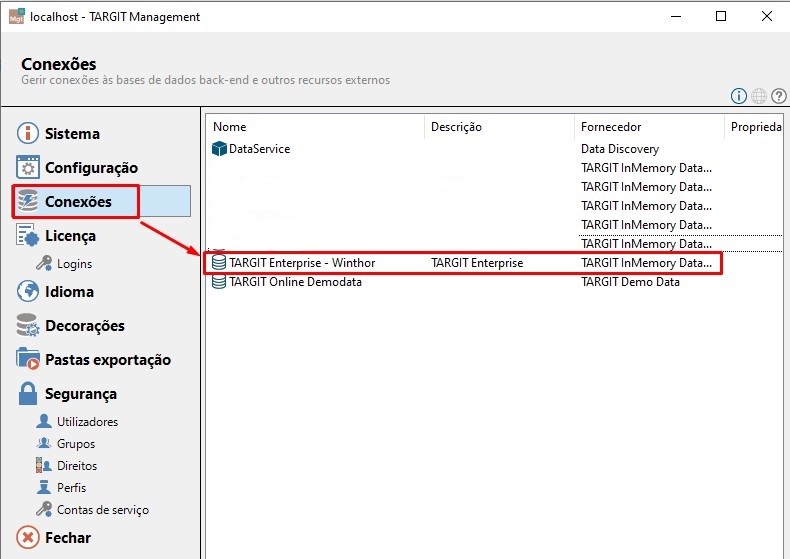Open the Decorações section

click(x=85, y=326)
